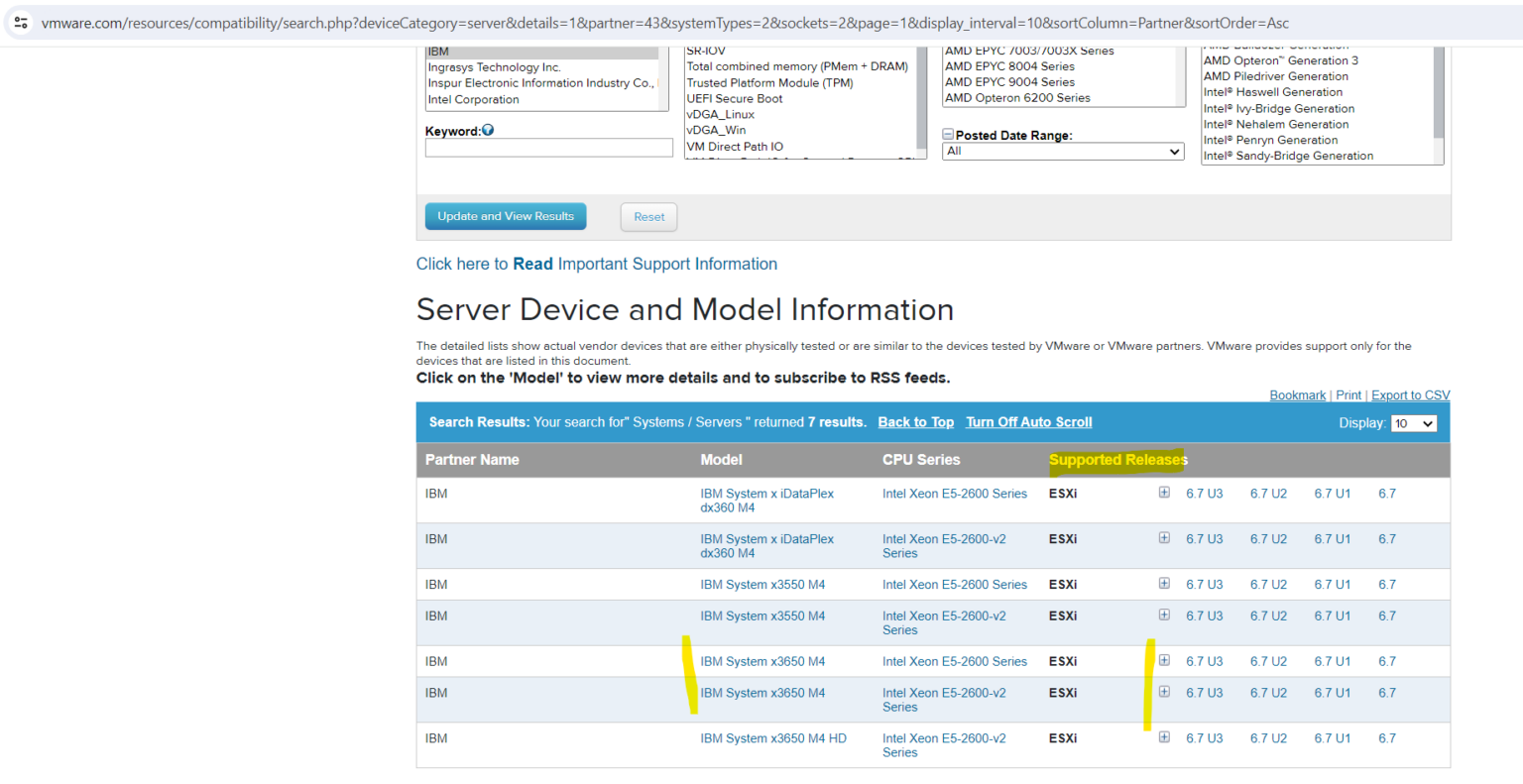The height and width of the screenshot is (784, 1523).
Task: Click the site permissions icon in address bar
Action: (20, 22)
